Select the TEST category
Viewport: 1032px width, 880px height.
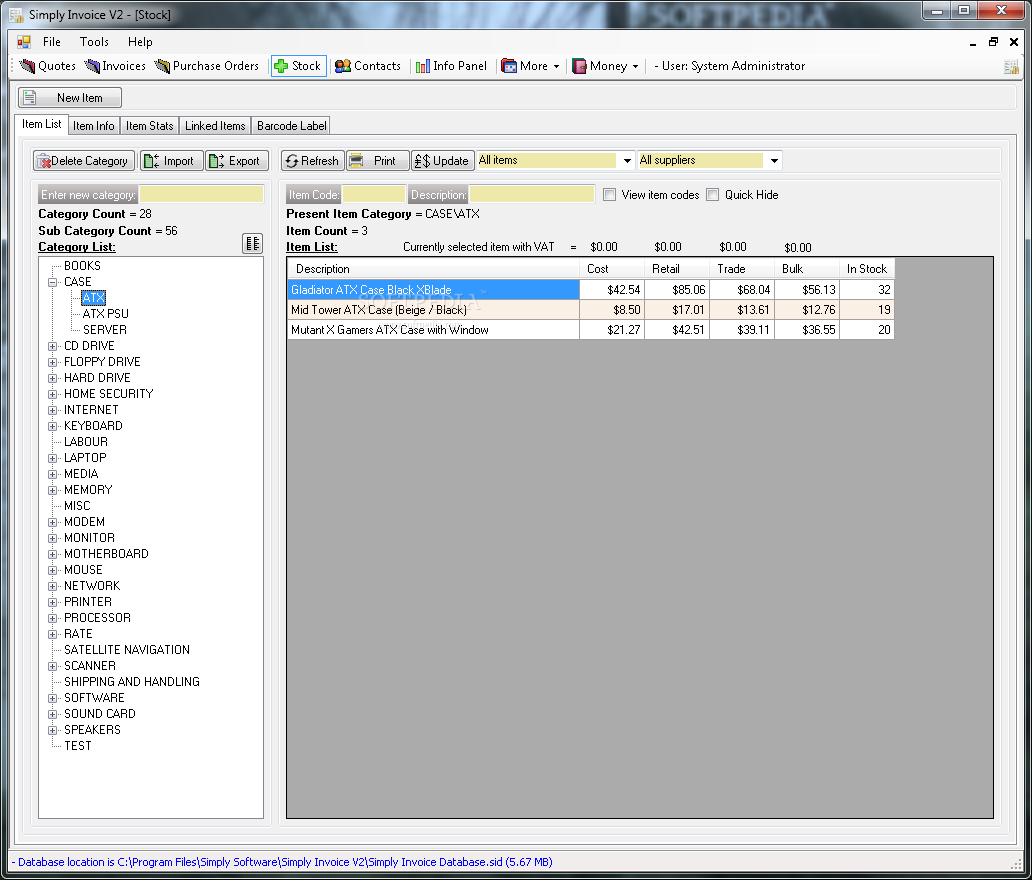pos(78,746)
